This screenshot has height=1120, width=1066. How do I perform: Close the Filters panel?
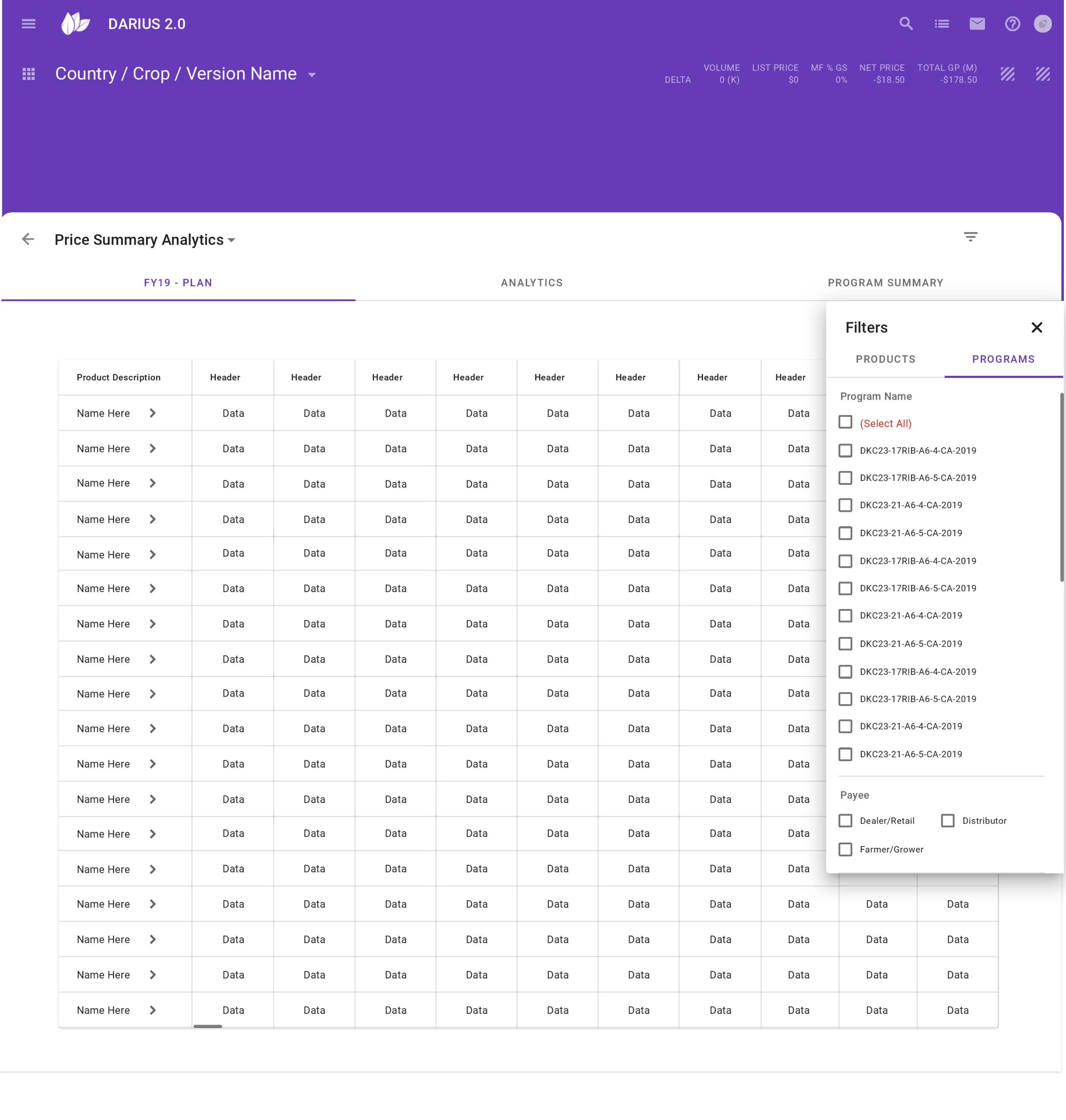(1036, 327)
